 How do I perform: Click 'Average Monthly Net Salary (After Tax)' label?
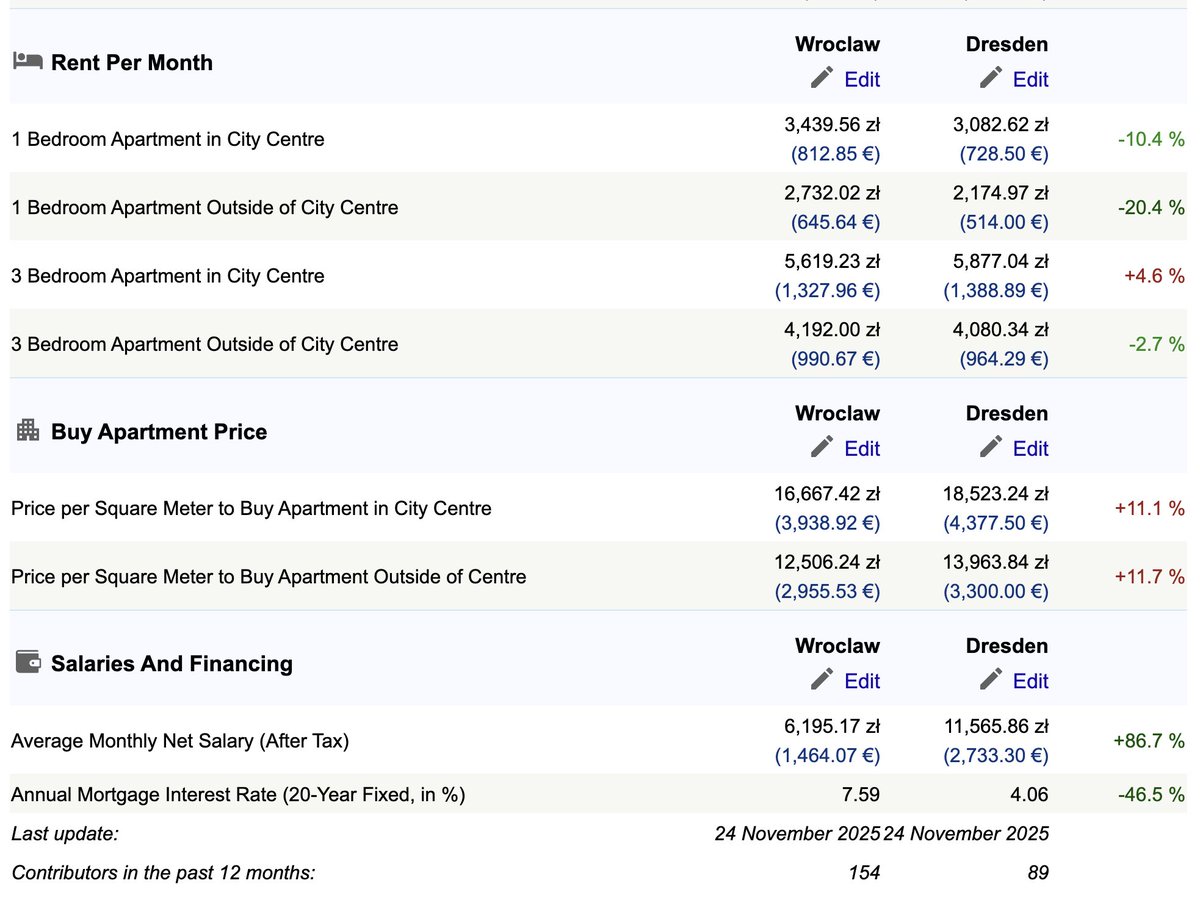pos(180,742)
